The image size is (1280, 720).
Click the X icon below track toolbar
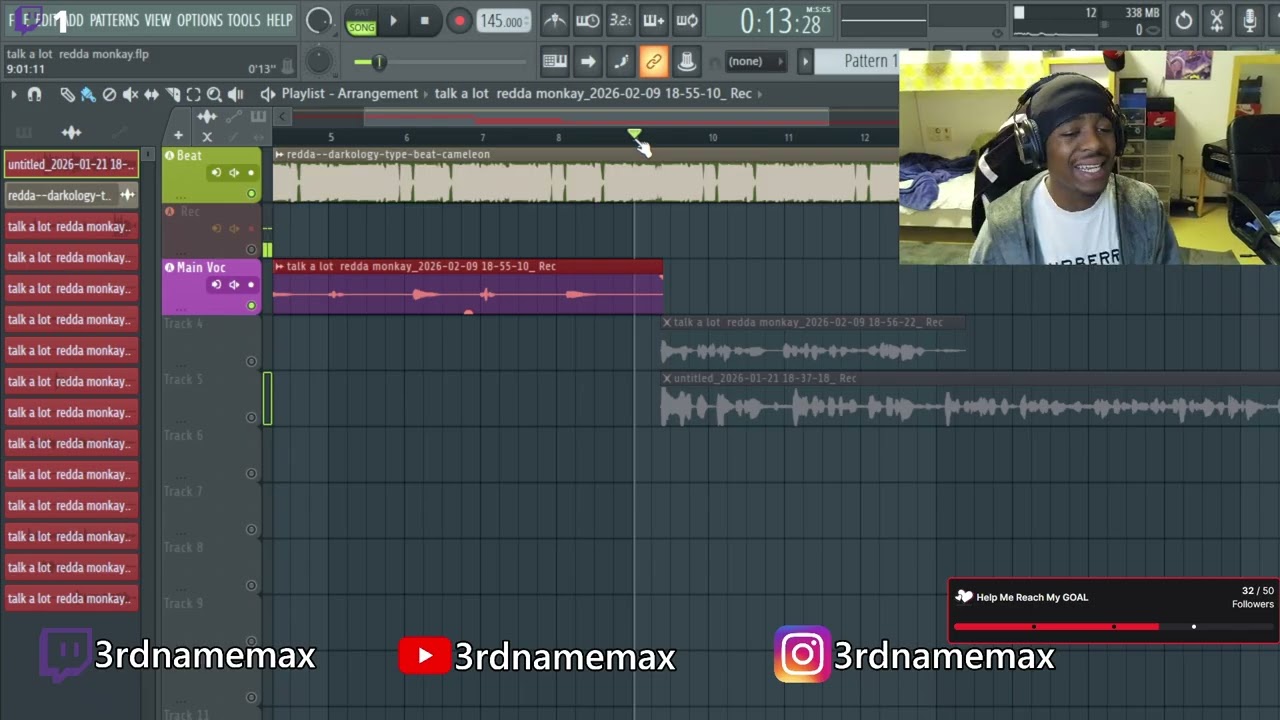click(x=207, y=137)
